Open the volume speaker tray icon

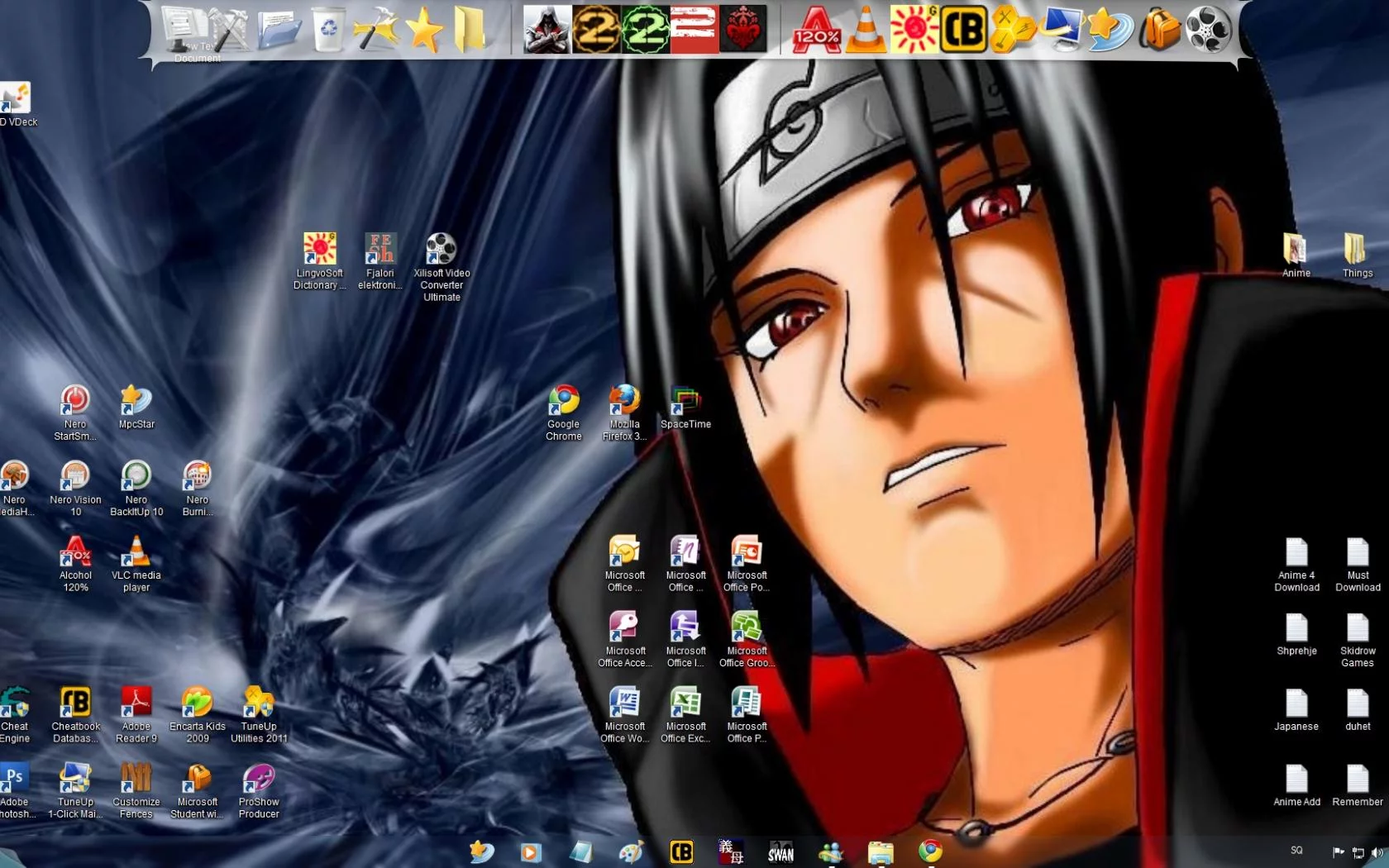[x=1377, y=852]
